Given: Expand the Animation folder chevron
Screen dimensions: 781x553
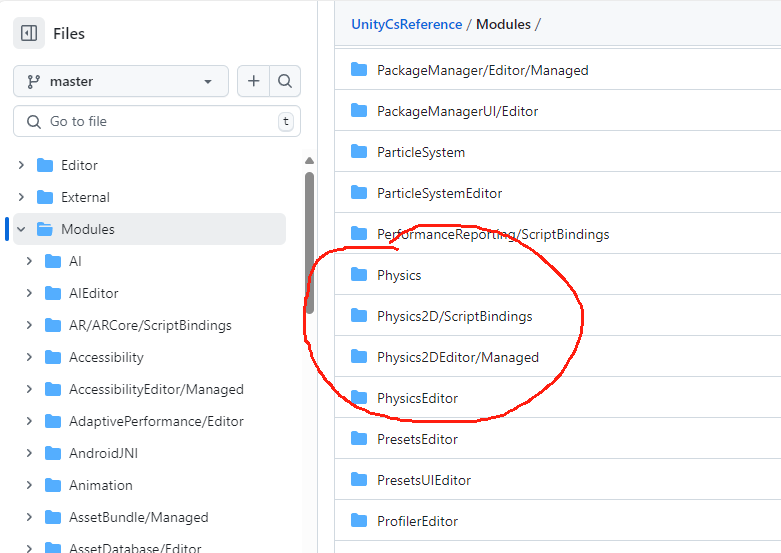Looking at the screenshot, I should [x=29, y=485].
